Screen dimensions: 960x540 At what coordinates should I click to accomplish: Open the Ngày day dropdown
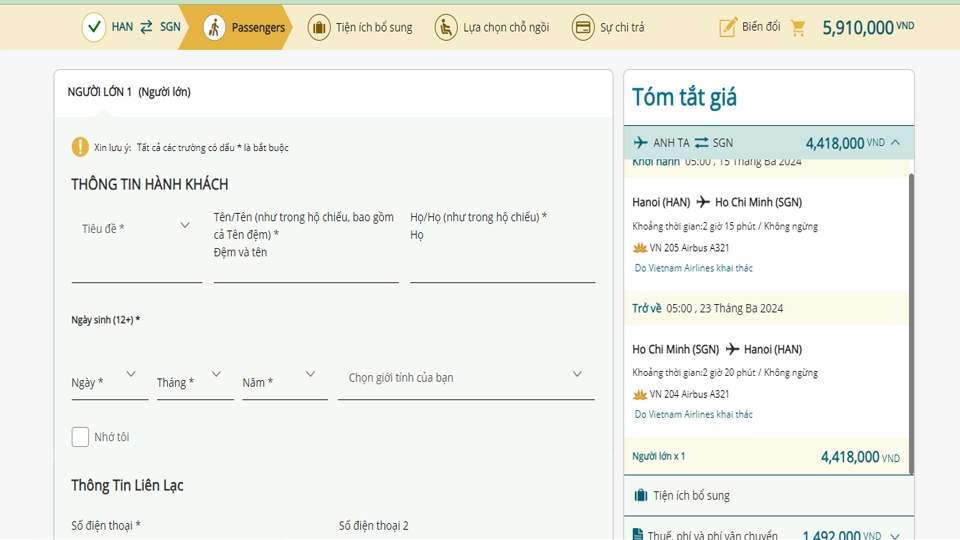pos(110,382)
